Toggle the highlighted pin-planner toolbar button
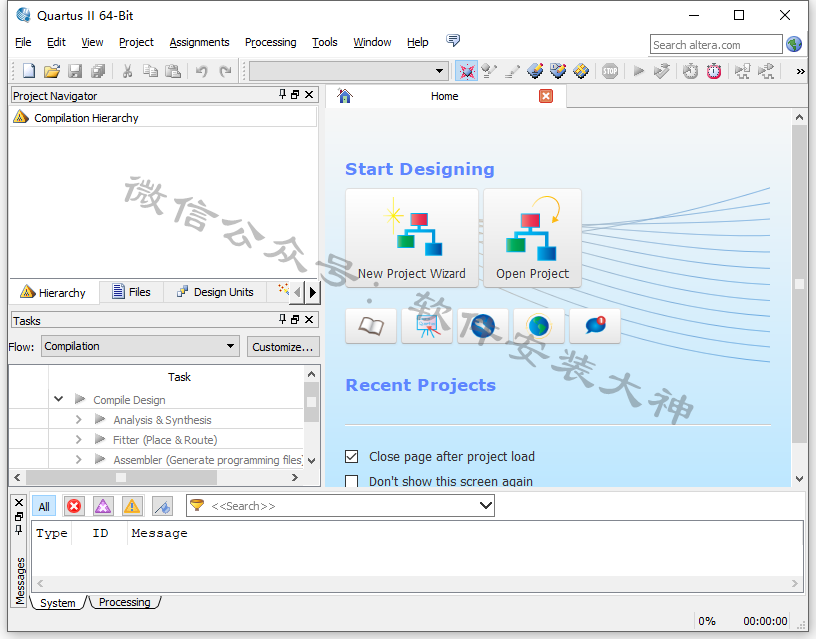Image resolution: width=816 pixels, height=639 pixels. tap(467, 71)
